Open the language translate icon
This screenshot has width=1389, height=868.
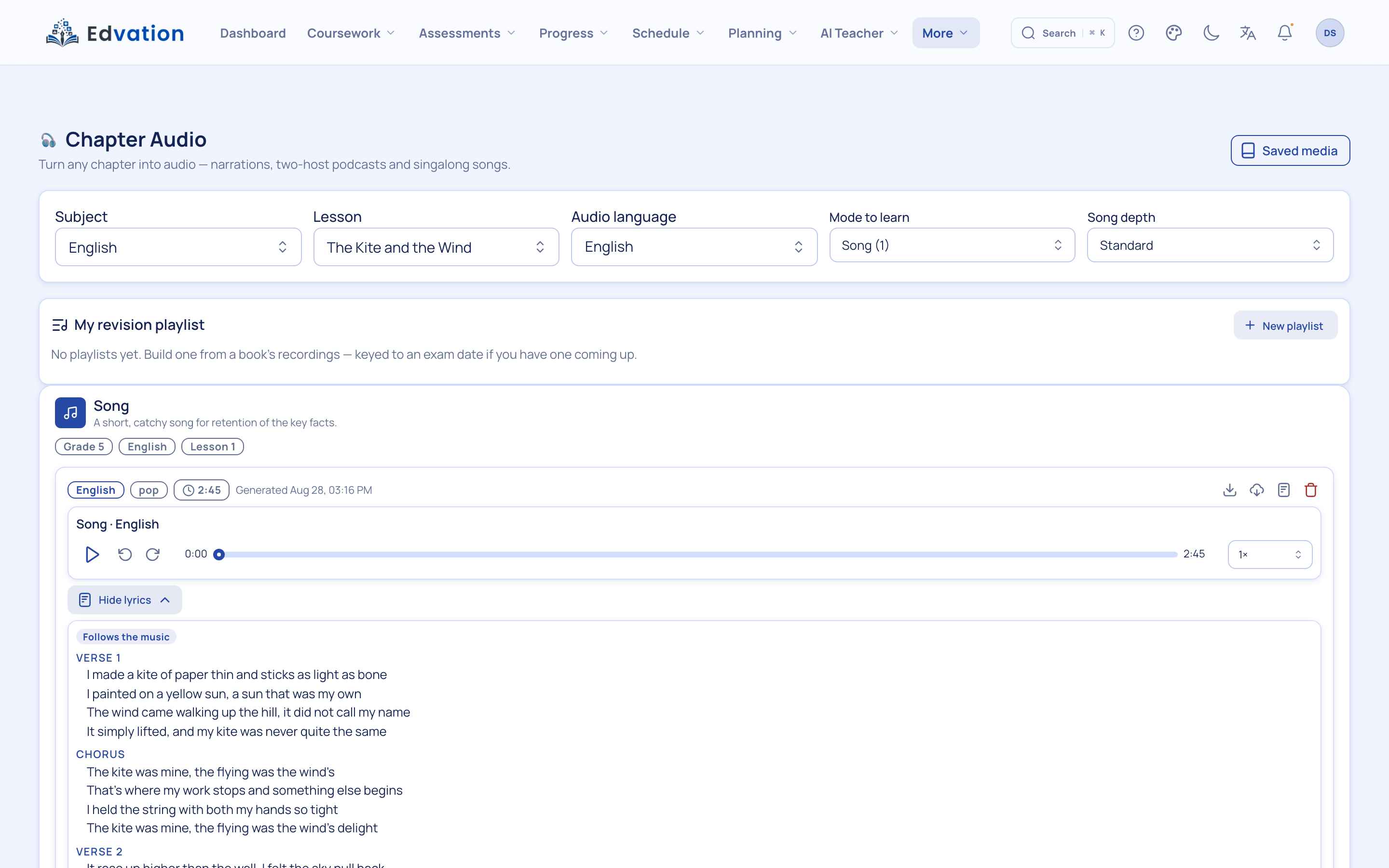pos(1248,33)
